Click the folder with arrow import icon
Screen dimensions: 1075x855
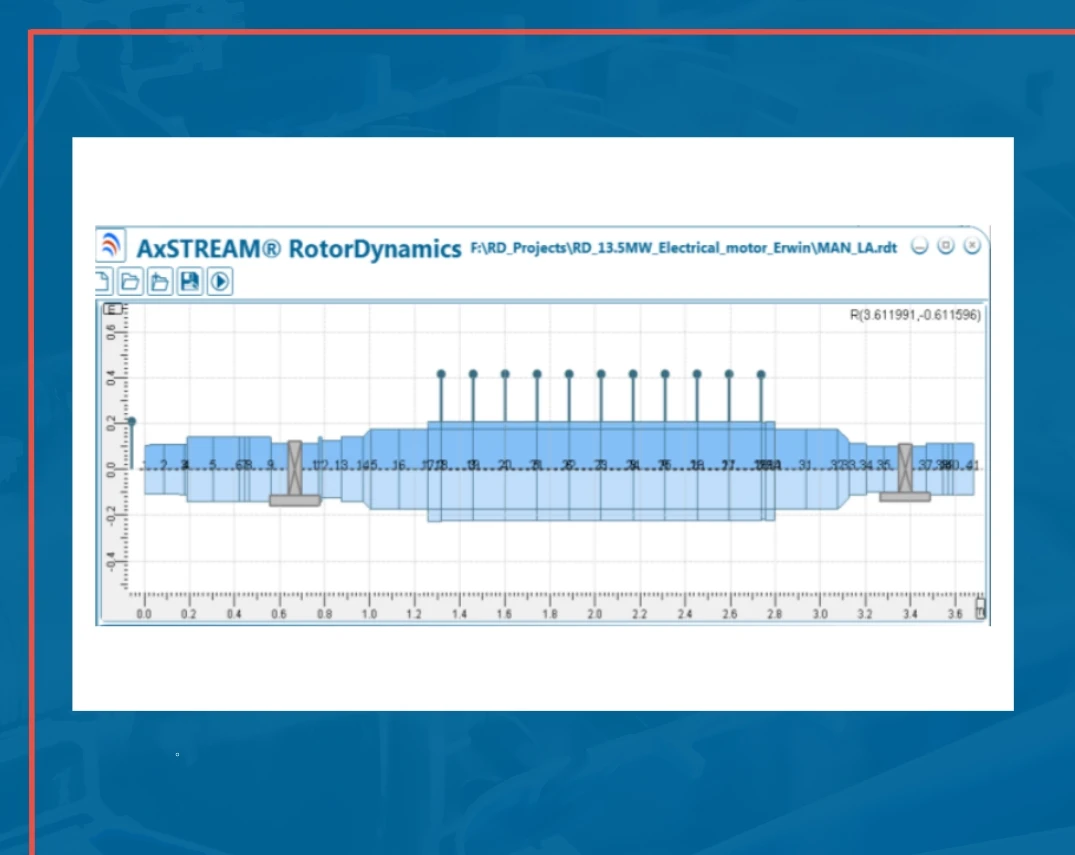(x=160, y=281)
